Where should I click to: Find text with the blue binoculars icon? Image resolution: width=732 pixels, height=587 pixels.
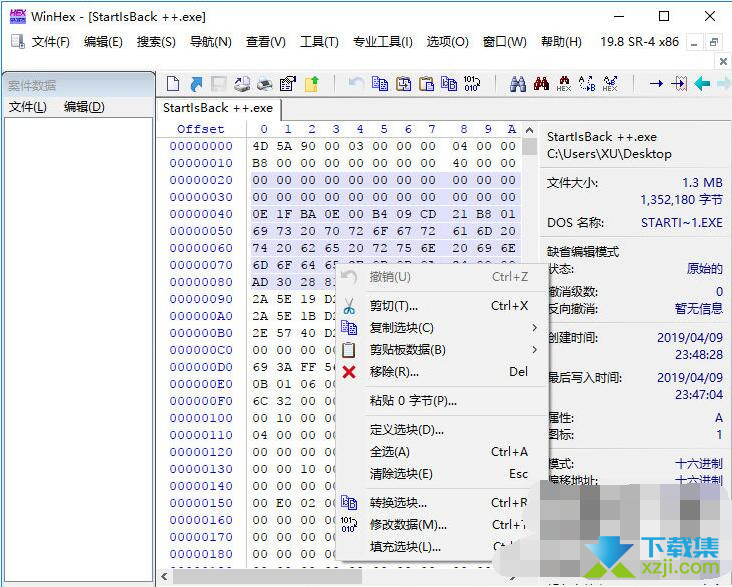point(518,84)
